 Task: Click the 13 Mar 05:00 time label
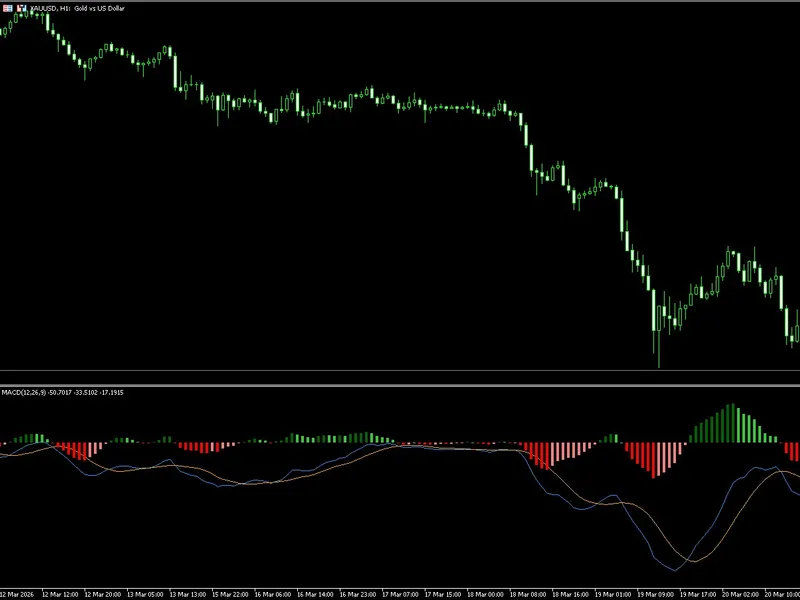pos(145,595)
